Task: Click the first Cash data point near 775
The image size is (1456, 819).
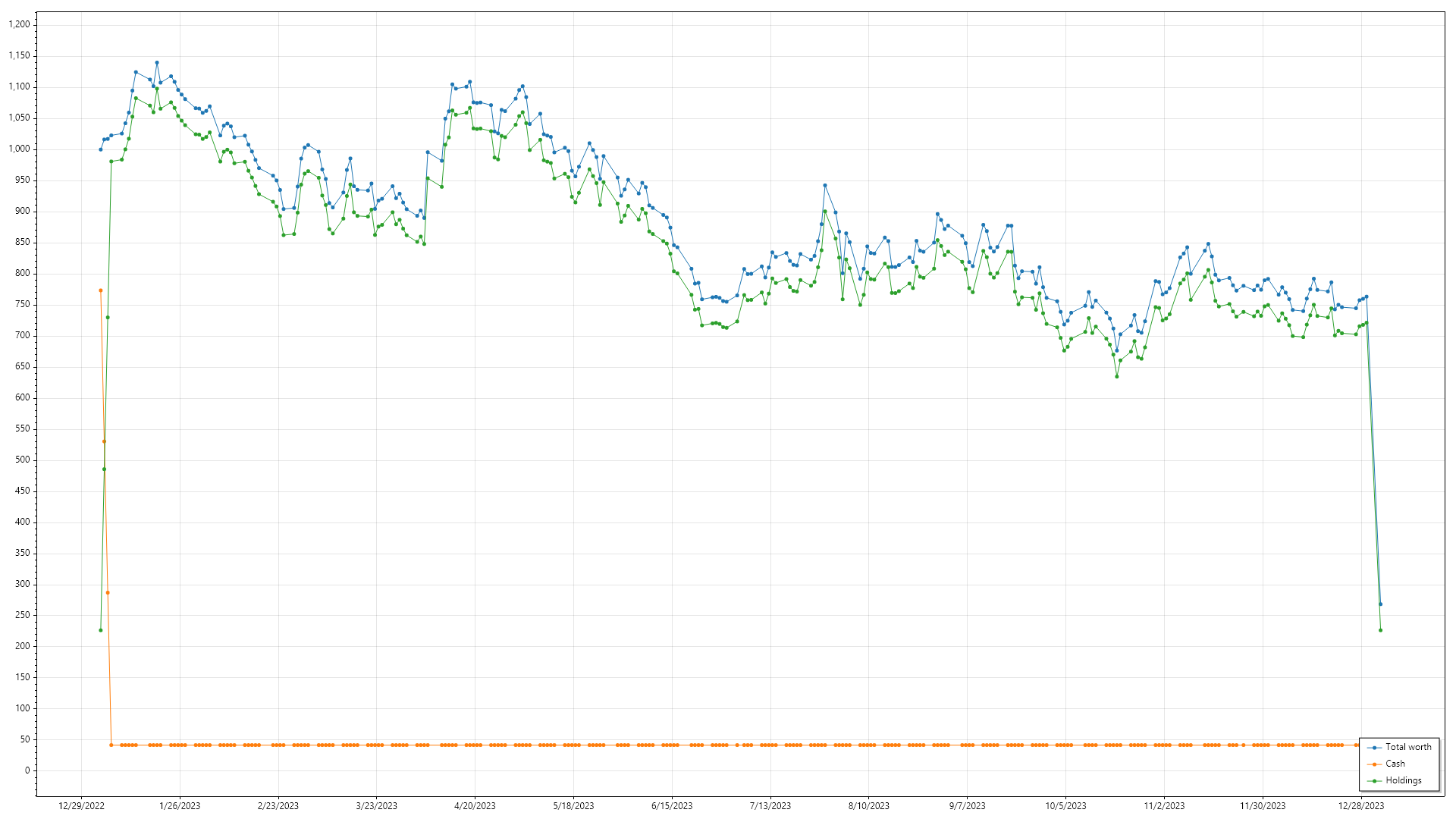Action: pos(100,290)
